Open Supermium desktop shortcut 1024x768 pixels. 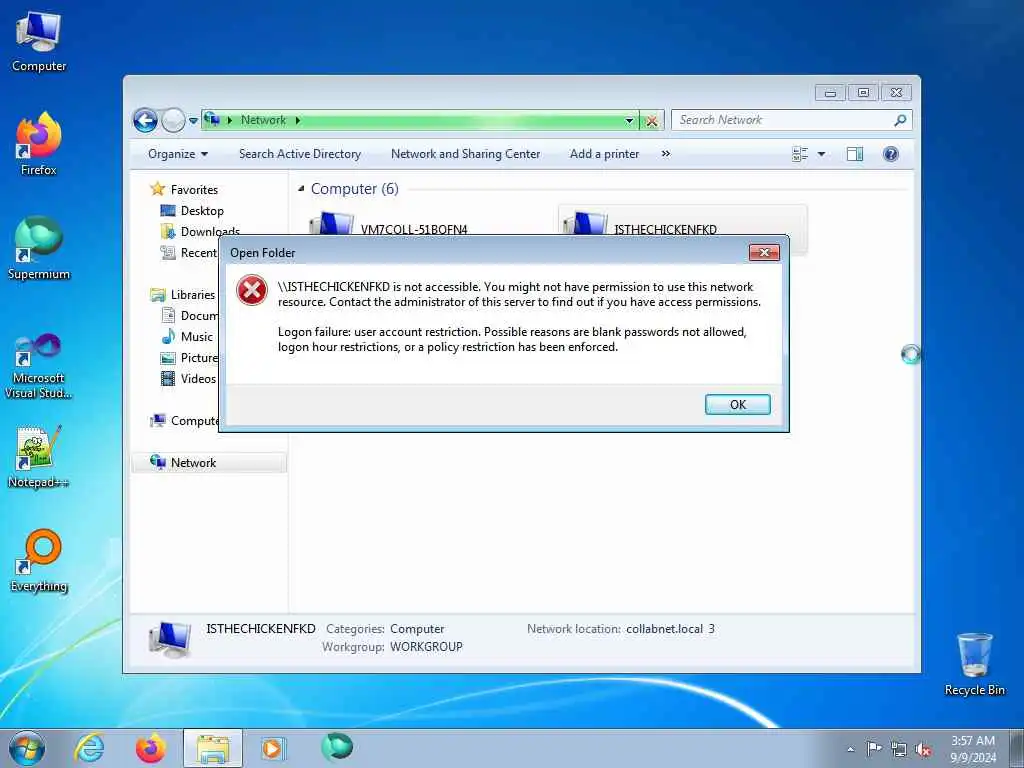[39, 249]
